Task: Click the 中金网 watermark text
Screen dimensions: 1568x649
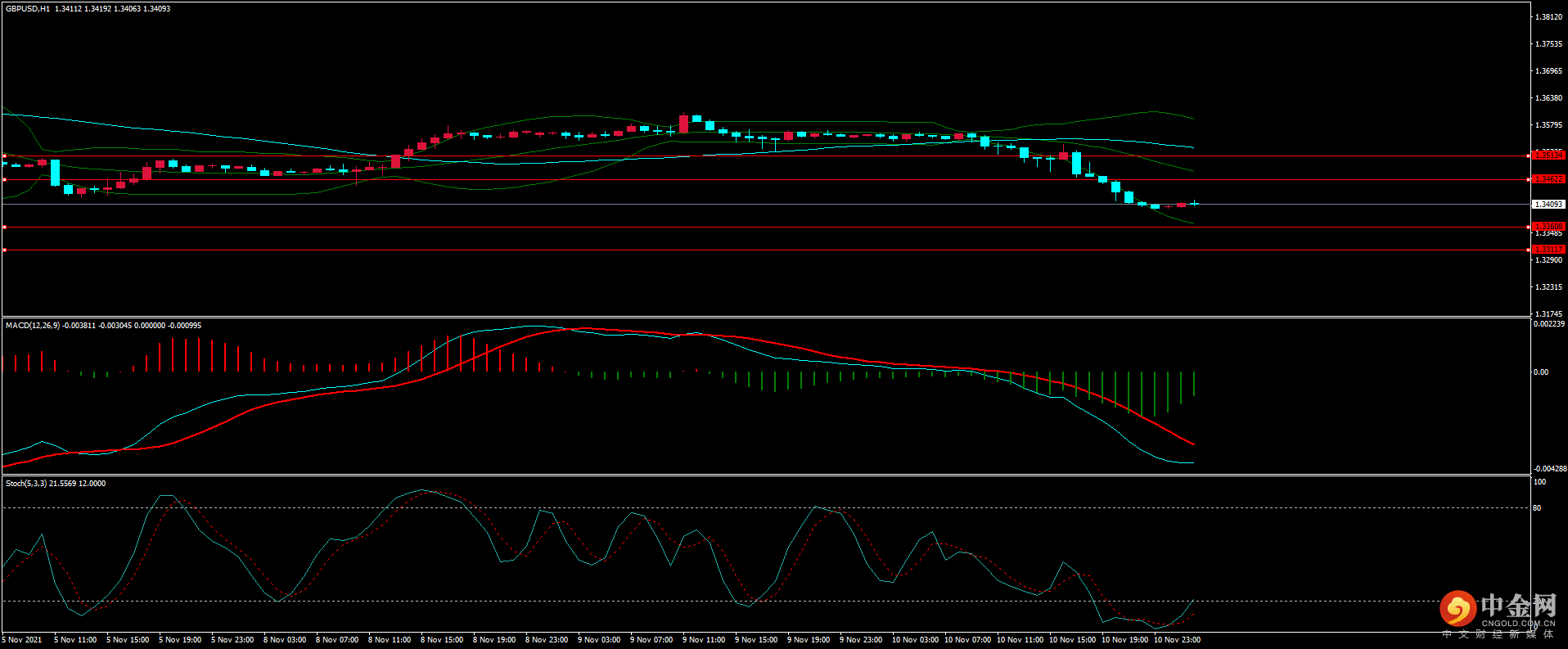Action: [1518, 606]
